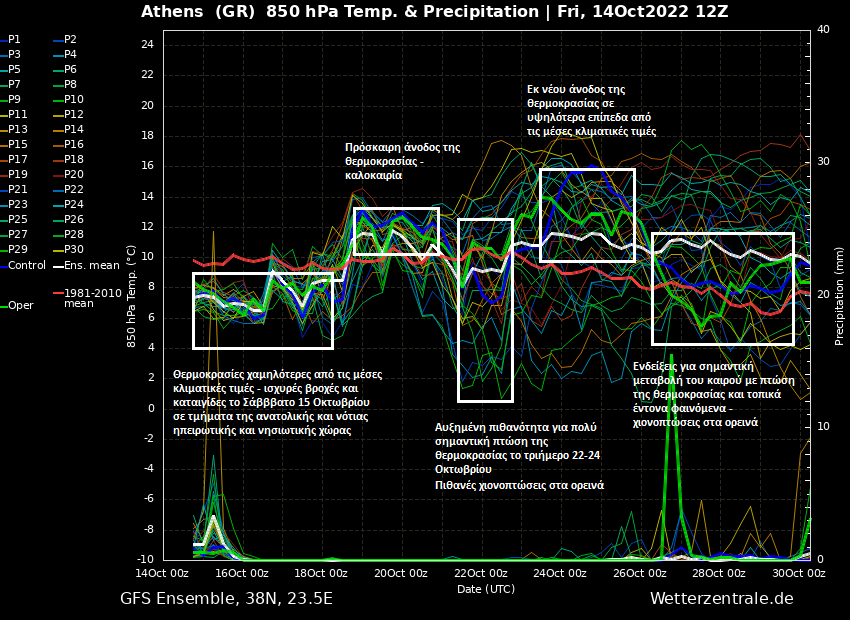The width and height of the screenshot is (850, 620).
Task: Select the -10 temperature axis tick label
Action: [146, 559]
